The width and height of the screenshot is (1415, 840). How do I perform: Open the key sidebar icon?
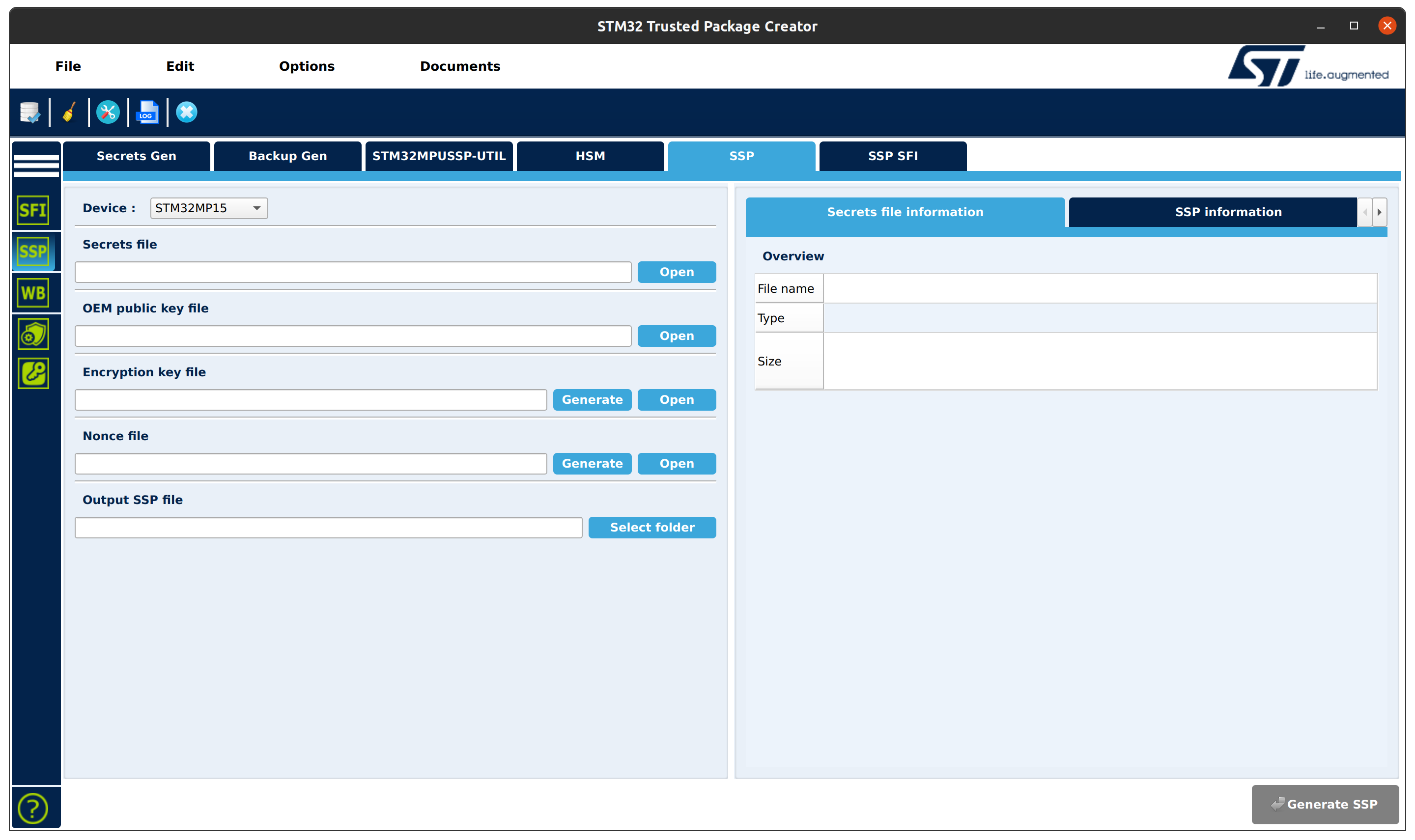point(33,374)
